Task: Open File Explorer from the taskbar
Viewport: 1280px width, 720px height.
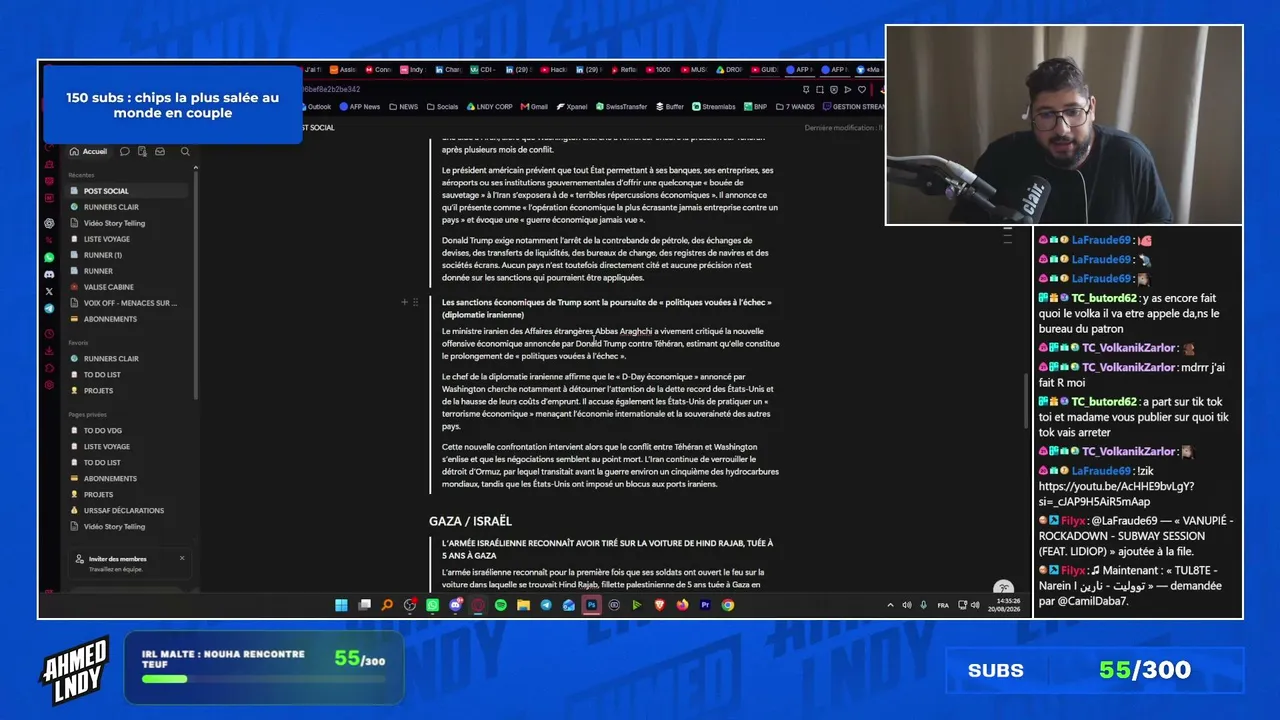Action: click(x=523, y=605)
